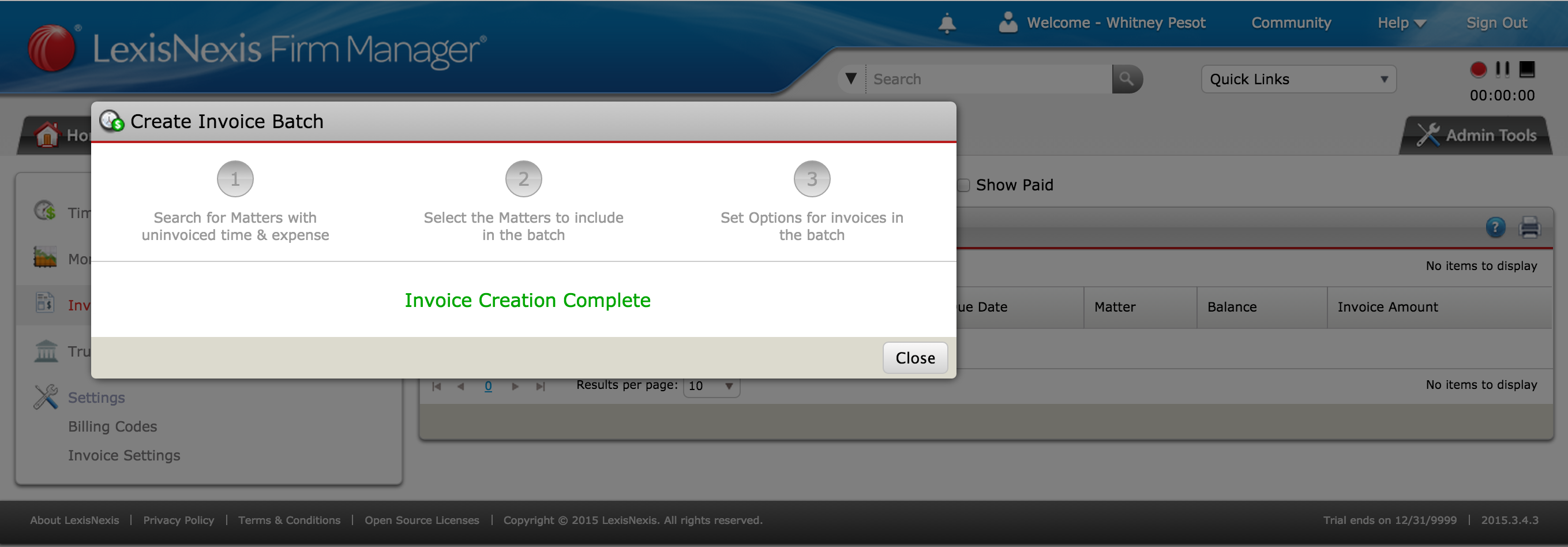The width and height of the screenshot is (1568, 547).
Task: Open the Results per page dropdown
Action: point(711,386)
